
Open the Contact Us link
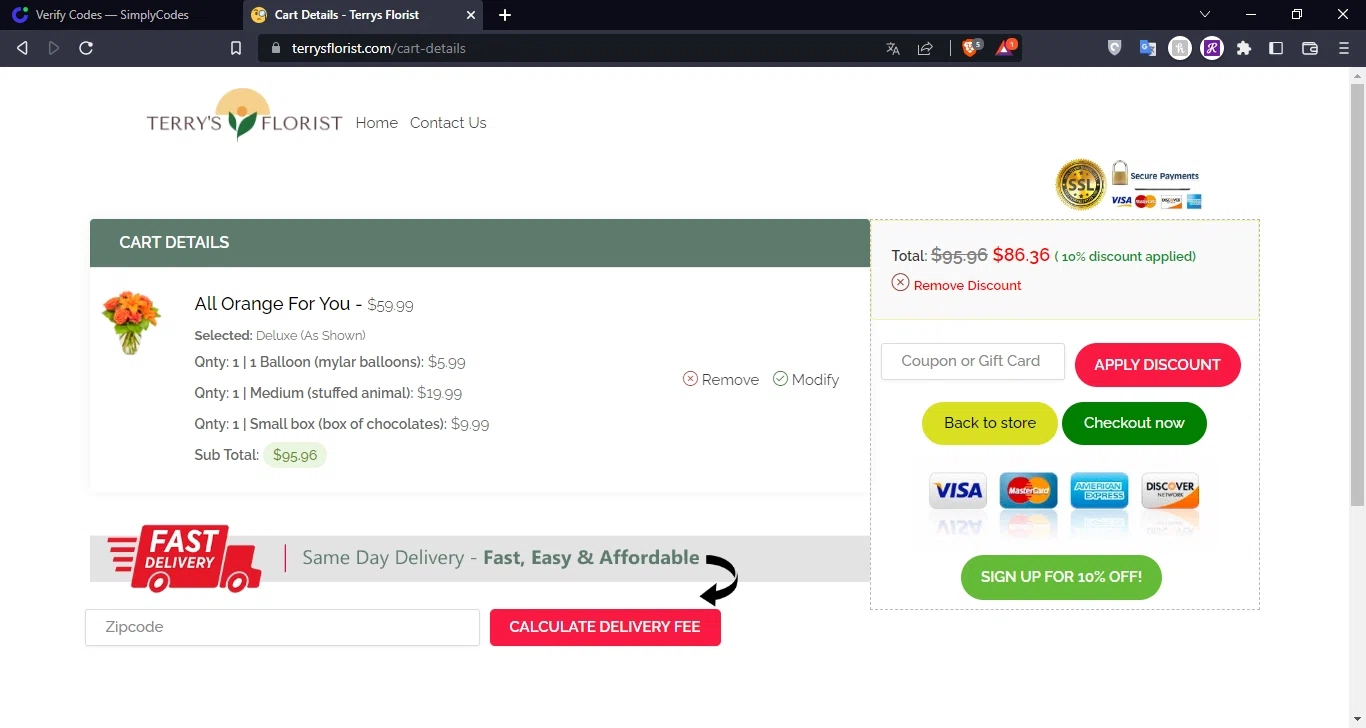(x=448, y=123)
